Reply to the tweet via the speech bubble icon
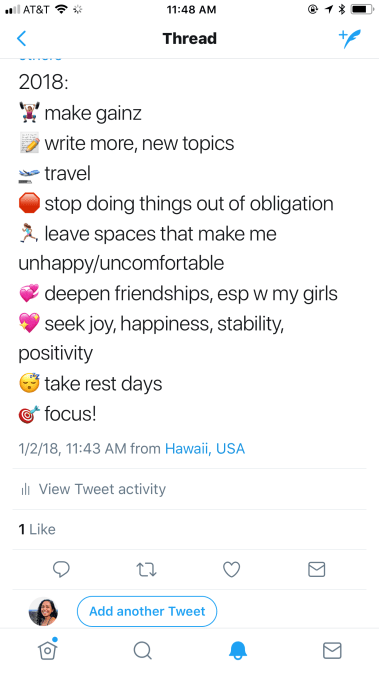 pos(61,569)
